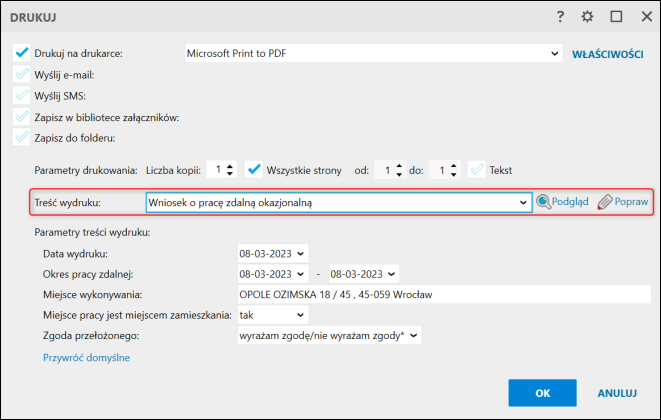
Task: Expand the Microsoft Print to PDF dropdown
Action: click(555, 53)
